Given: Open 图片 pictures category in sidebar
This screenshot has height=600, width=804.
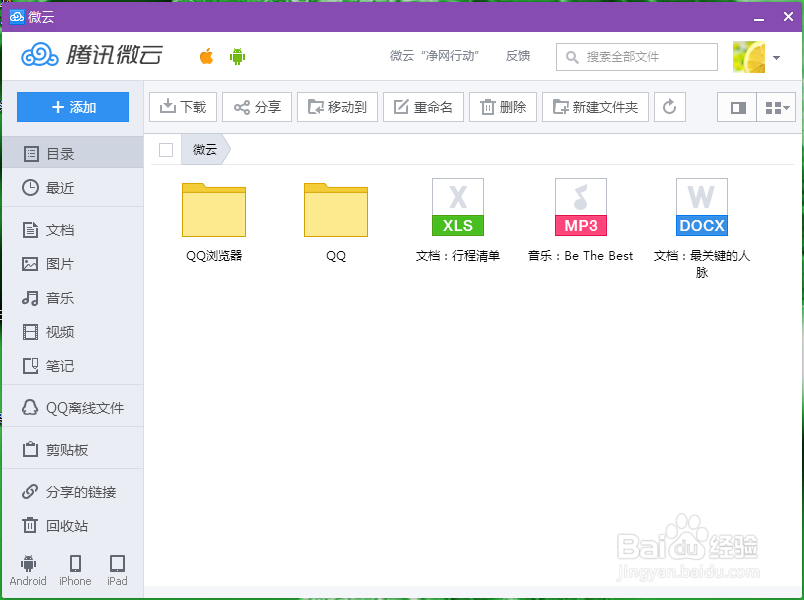Looking at the screenshot, I should click(72, 264).
